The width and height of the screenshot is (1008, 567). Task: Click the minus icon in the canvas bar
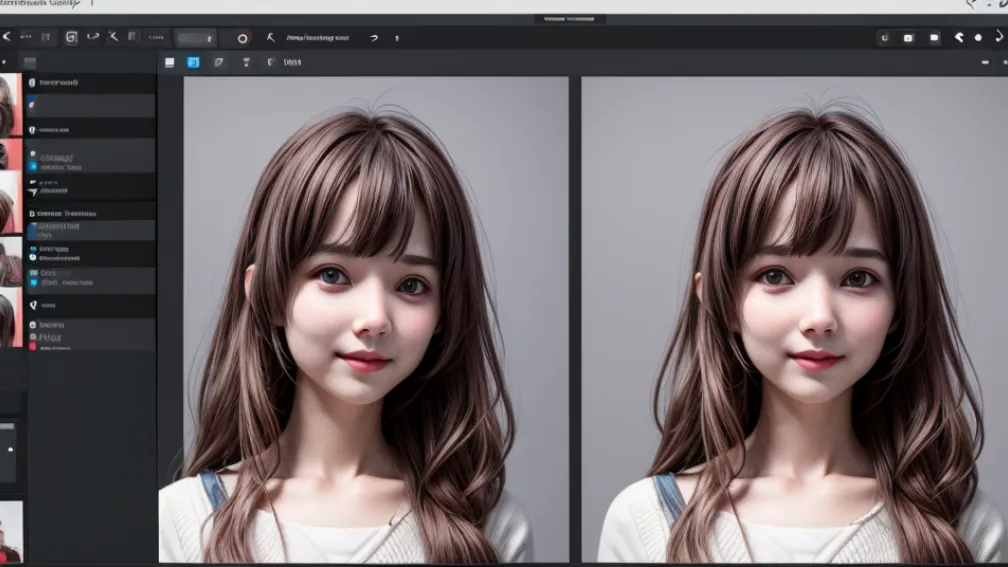tap(985, 62)
